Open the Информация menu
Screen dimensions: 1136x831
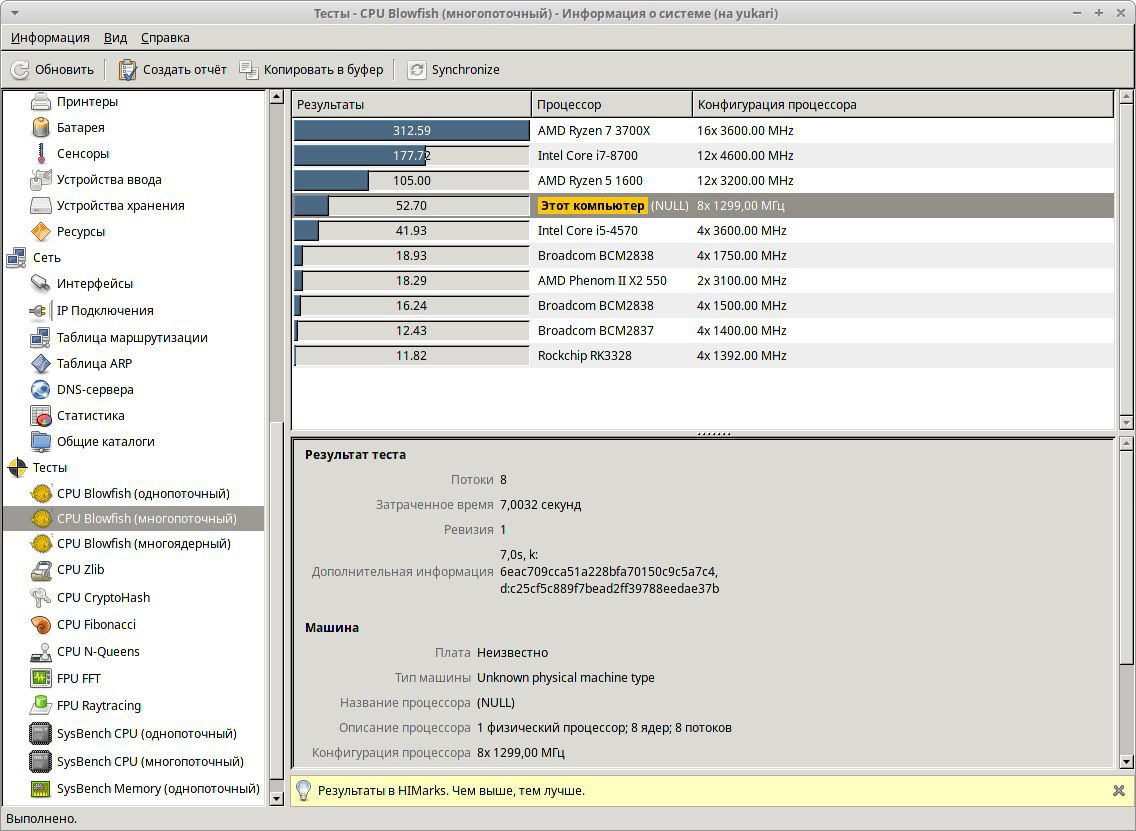coord(50,38)
